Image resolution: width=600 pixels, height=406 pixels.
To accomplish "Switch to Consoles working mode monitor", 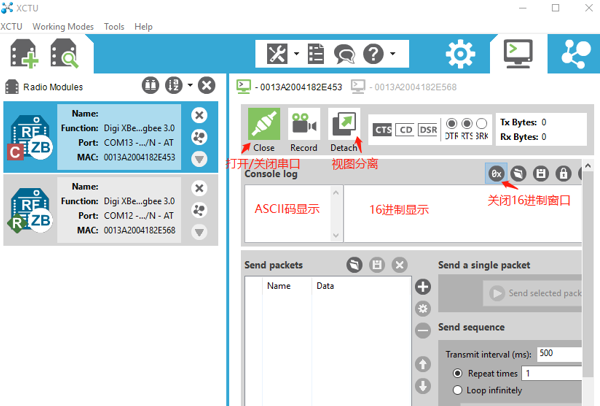I will pos(518,54).
